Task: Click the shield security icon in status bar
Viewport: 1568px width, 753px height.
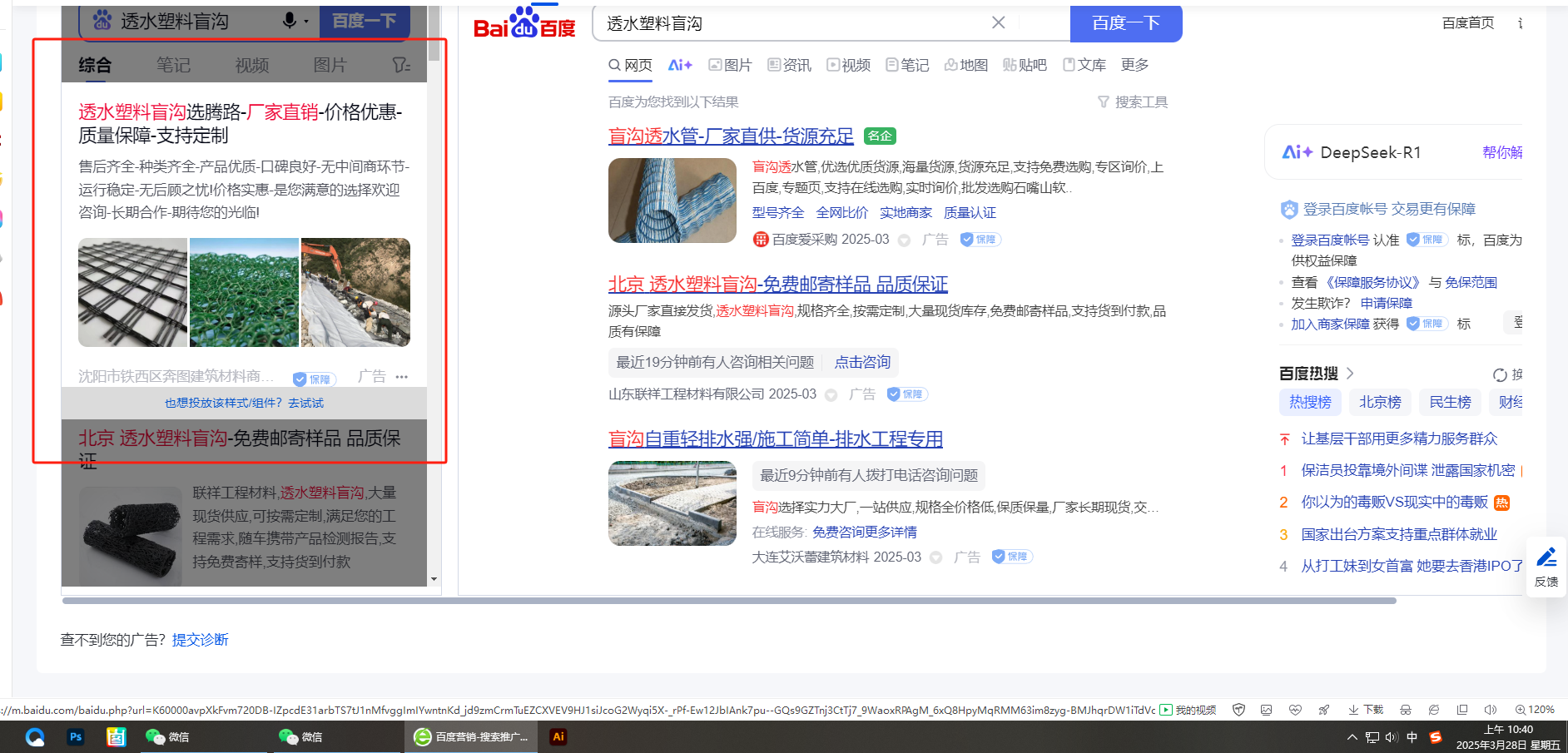Action: click(1238, 710)
